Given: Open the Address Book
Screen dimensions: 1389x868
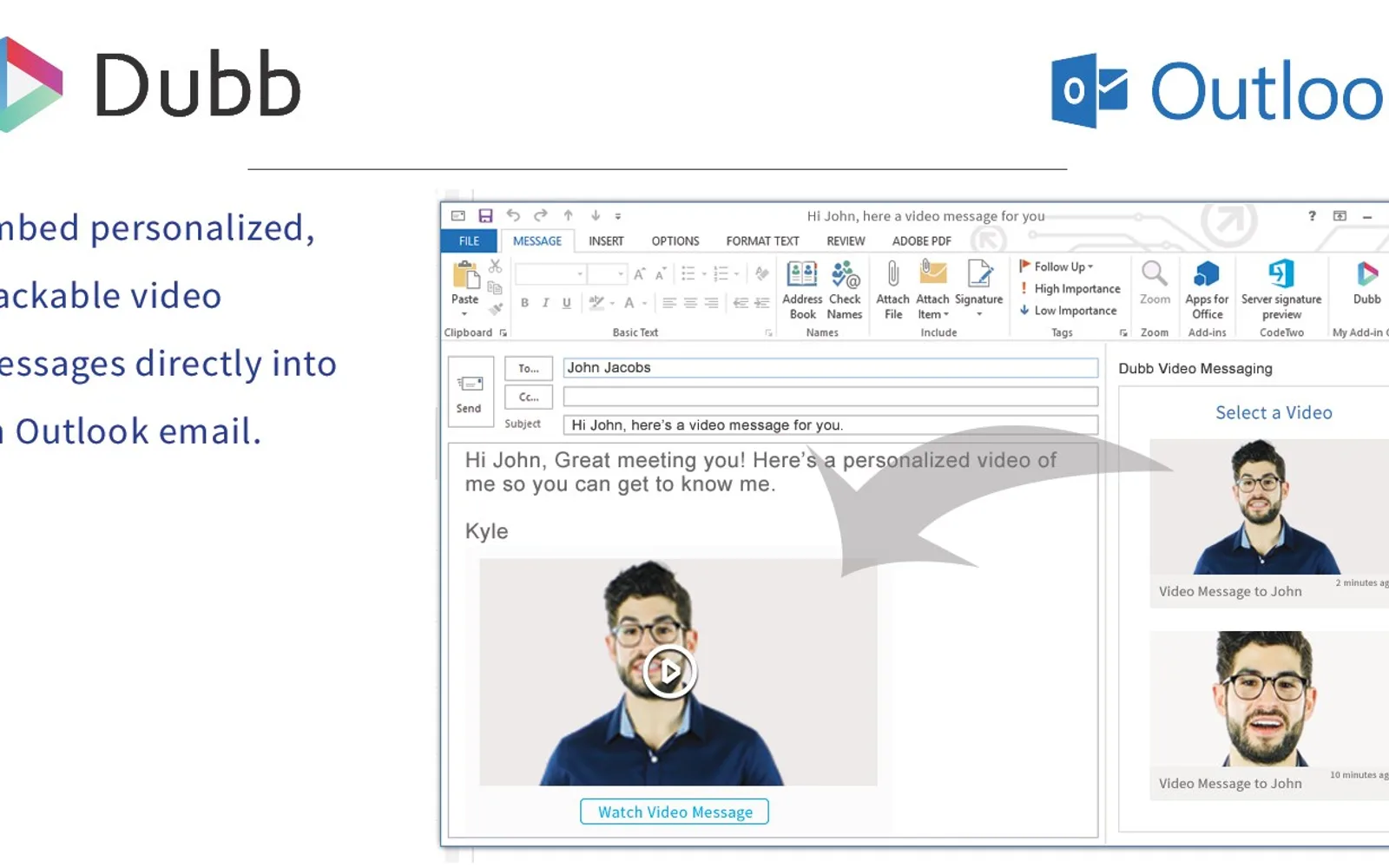Looking at the screenshot, I should (802, 290).
